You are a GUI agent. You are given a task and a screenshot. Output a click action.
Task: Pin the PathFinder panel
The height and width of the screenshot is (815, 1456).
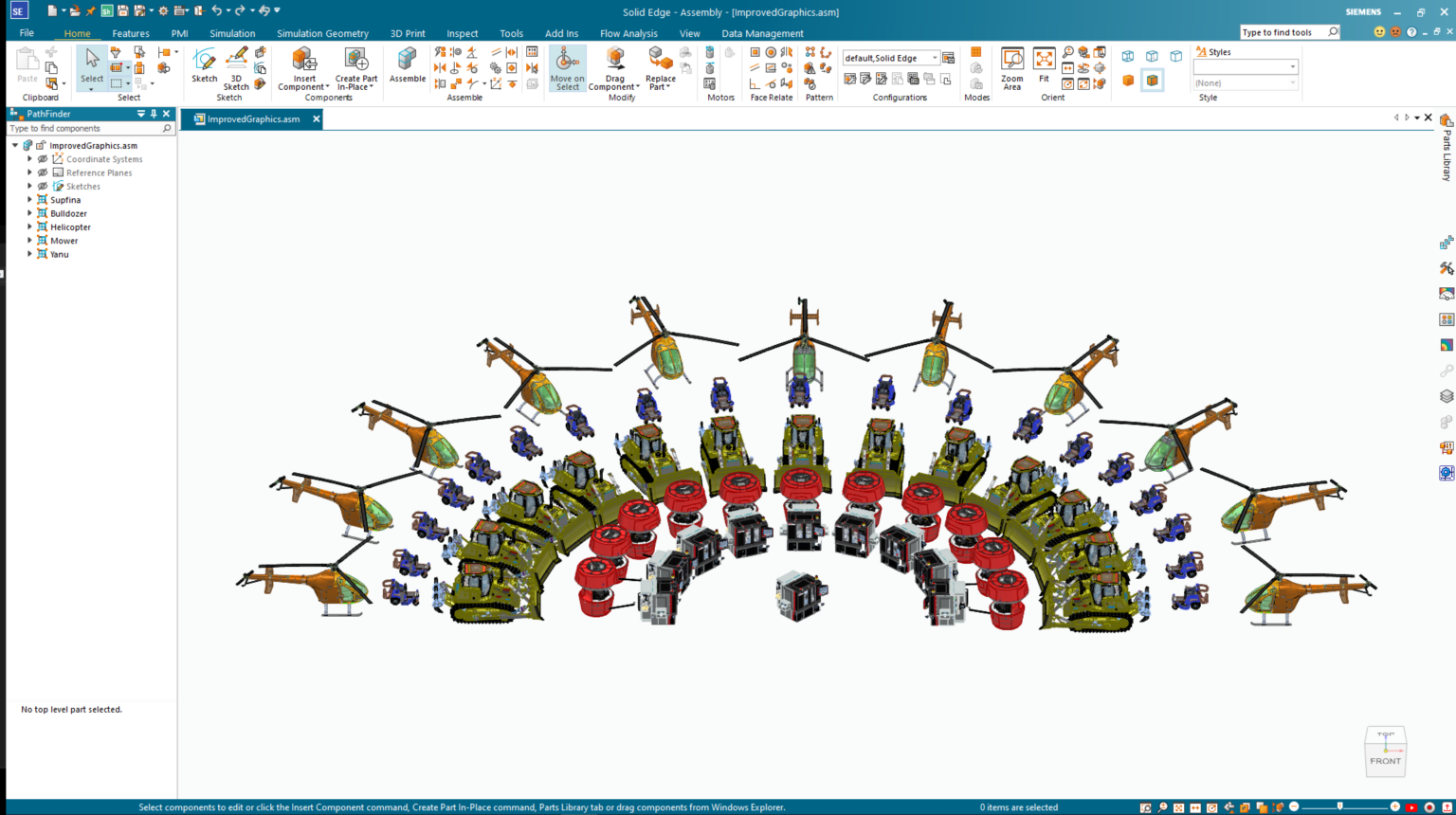point(153,113)
